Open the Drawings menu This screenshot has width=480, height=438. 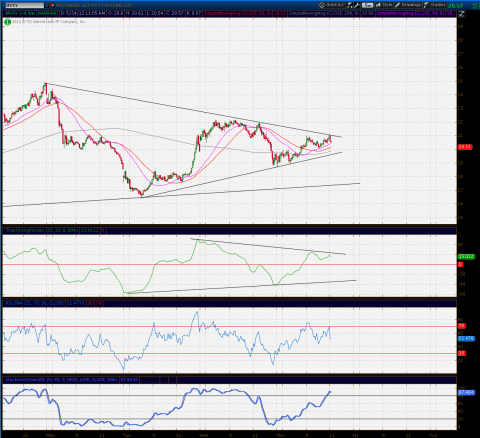click(x=408, y=5)
